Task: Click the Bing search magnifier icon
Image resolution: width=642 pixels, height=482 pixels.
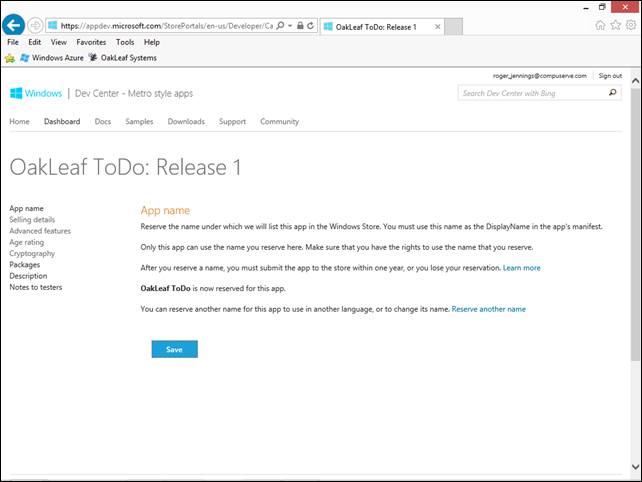Action: coord(613,93)
